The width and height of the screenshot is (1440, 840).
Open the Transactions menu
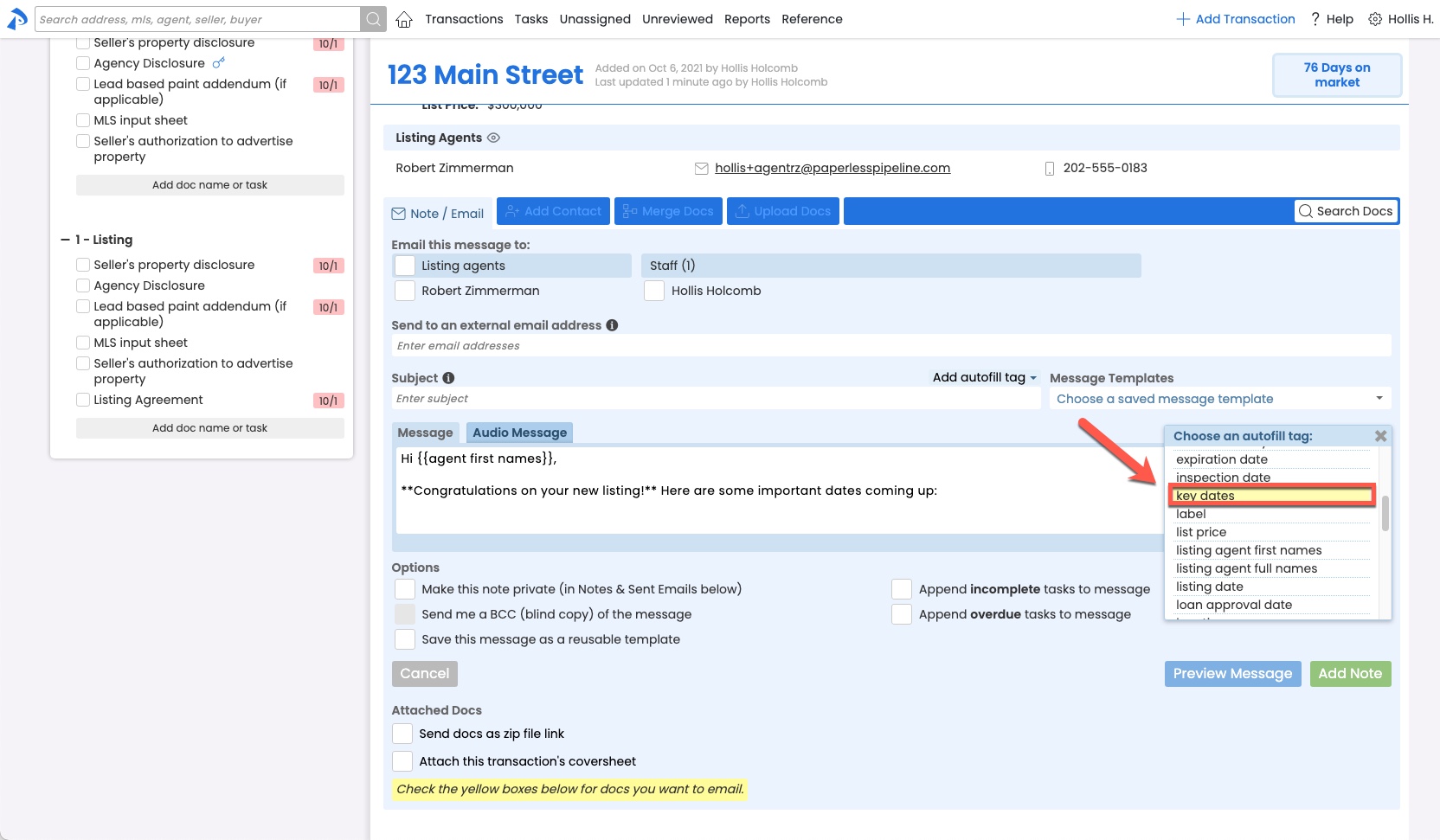464,19
